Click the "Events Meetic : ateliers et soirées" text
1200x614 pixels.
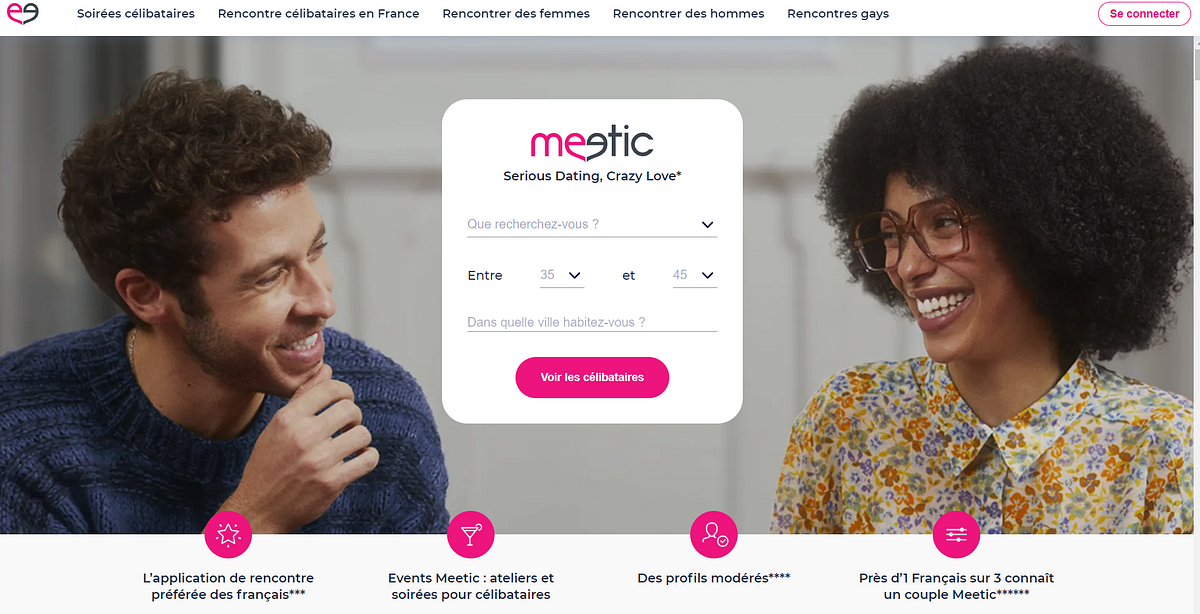coord(471,586)
